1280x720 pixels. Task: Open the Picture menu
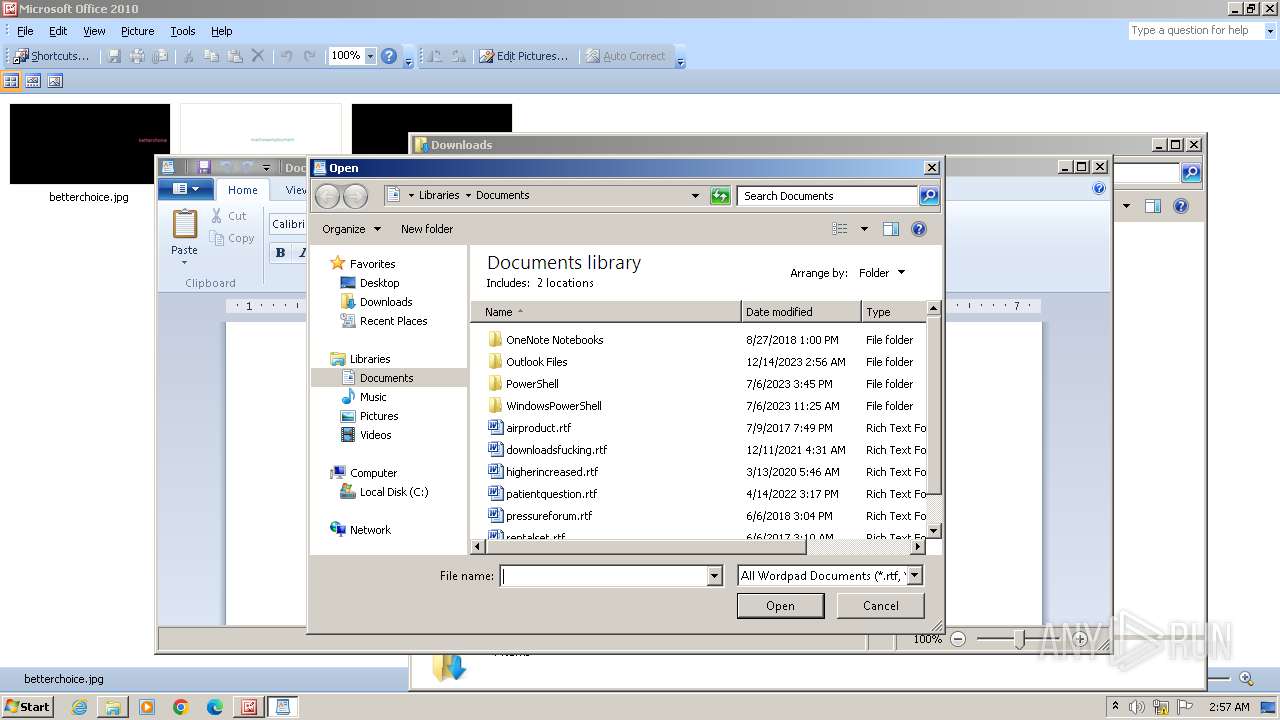click(137, 31)
